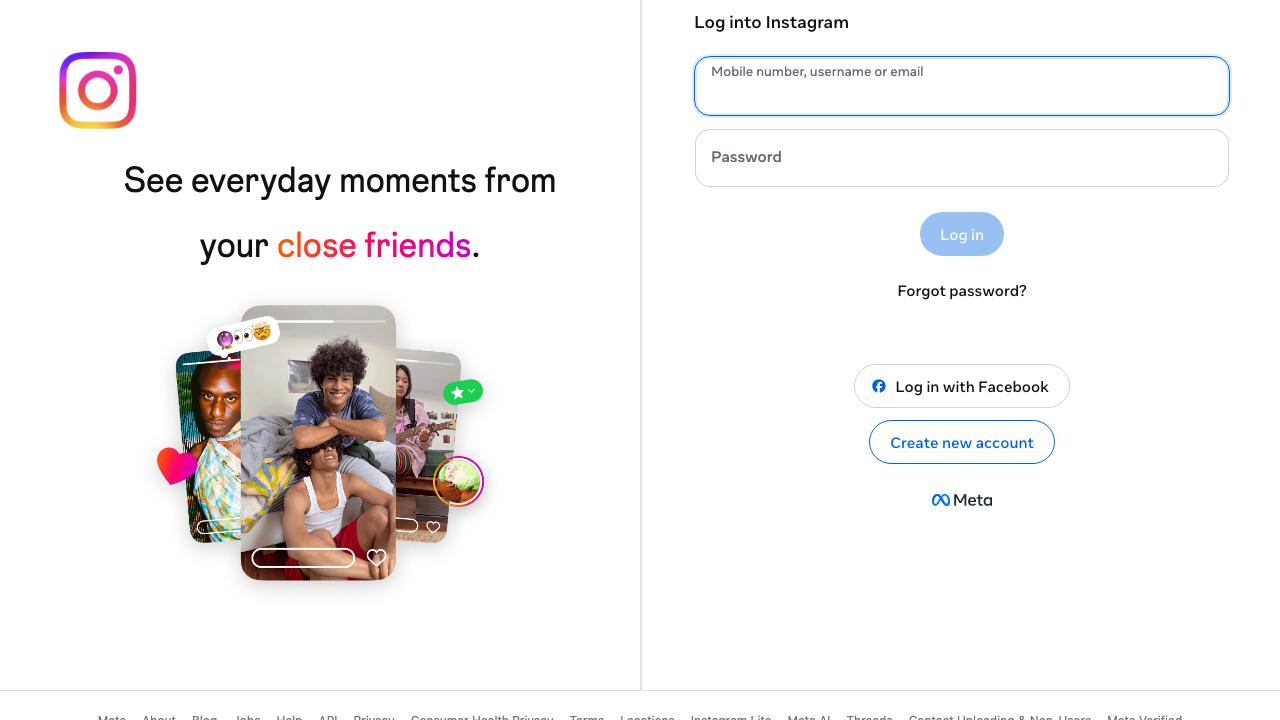The width and height of the screenshot is (1280, 720).
Task: Click the Instagram camera logo
Action: [x=98, y=90]
